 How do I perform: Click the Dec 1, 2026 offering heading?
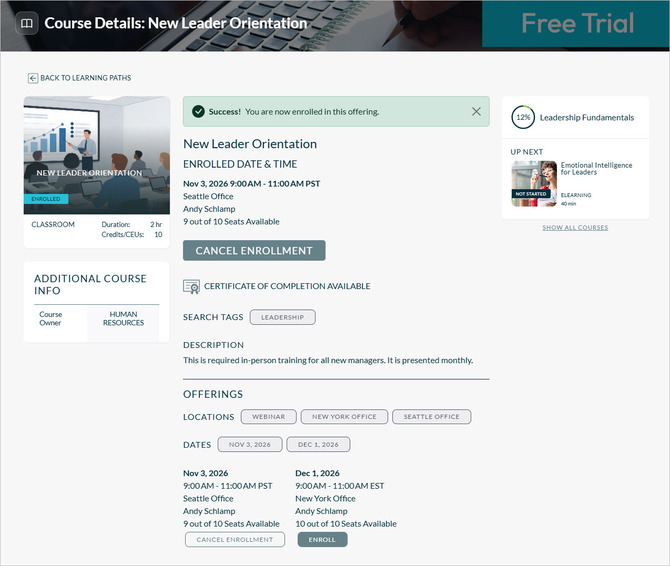click(317, 473)
